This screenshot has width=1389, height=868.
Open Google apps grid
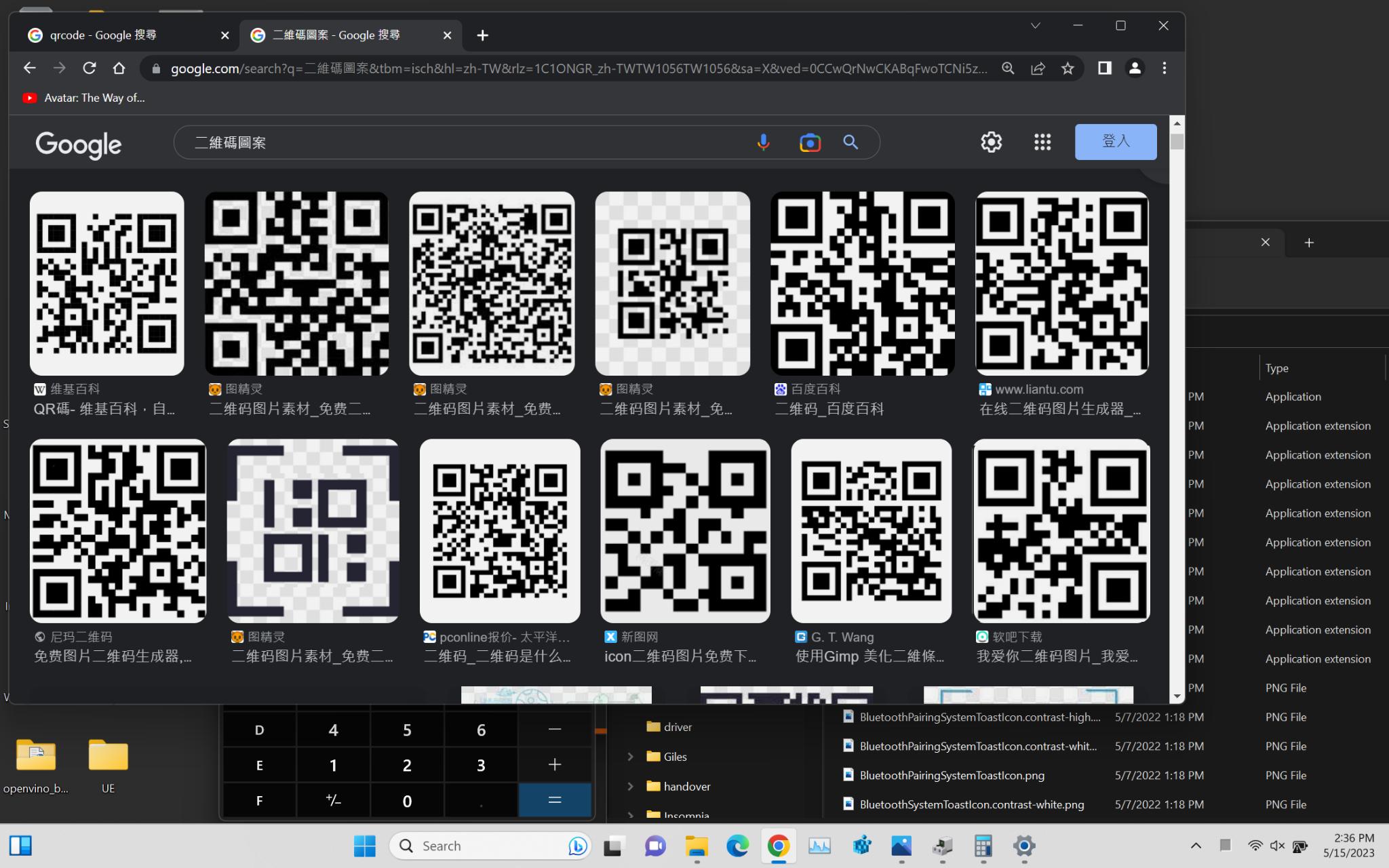(1042, 142)
